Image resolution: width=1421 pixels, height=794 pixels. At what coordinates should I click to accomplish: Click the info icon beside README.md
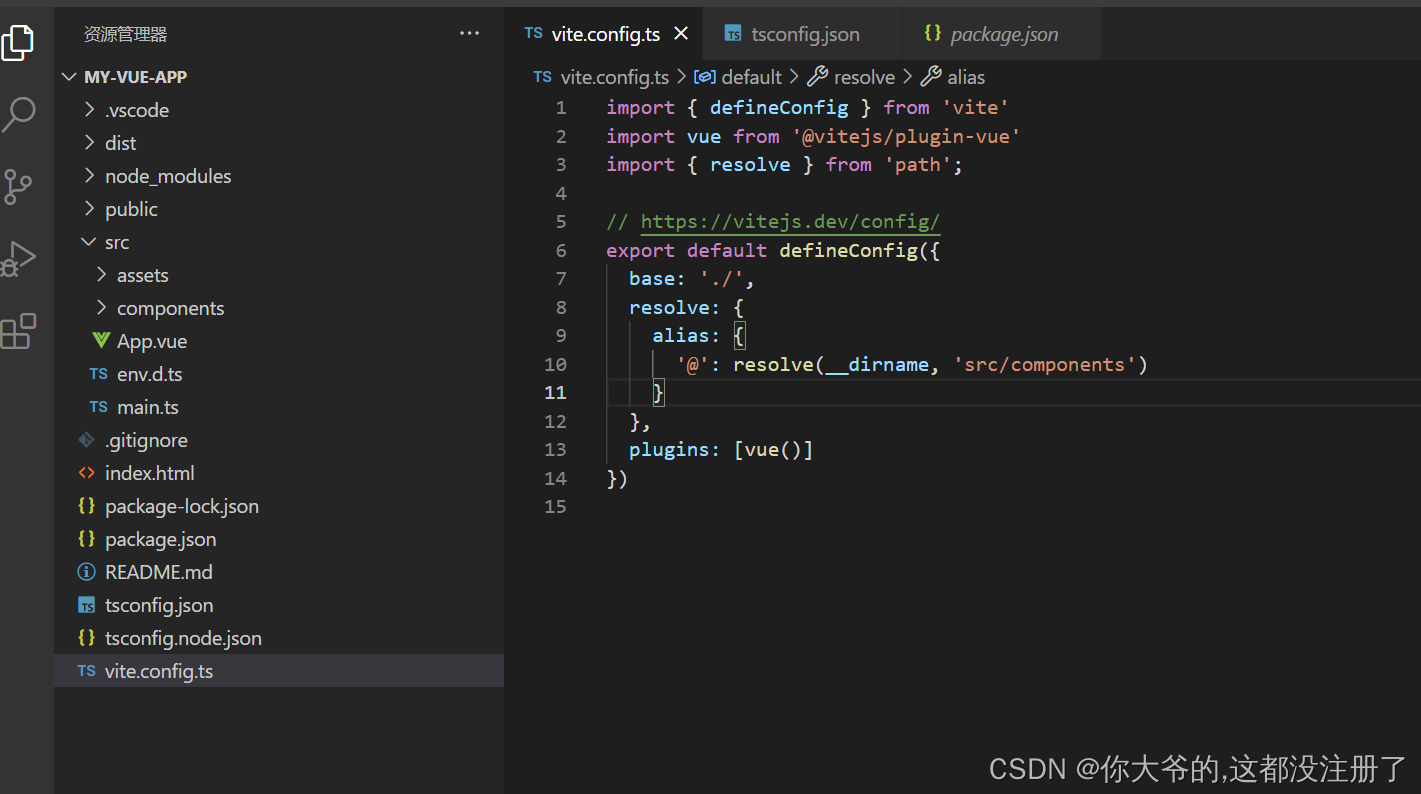click(87, 572)
